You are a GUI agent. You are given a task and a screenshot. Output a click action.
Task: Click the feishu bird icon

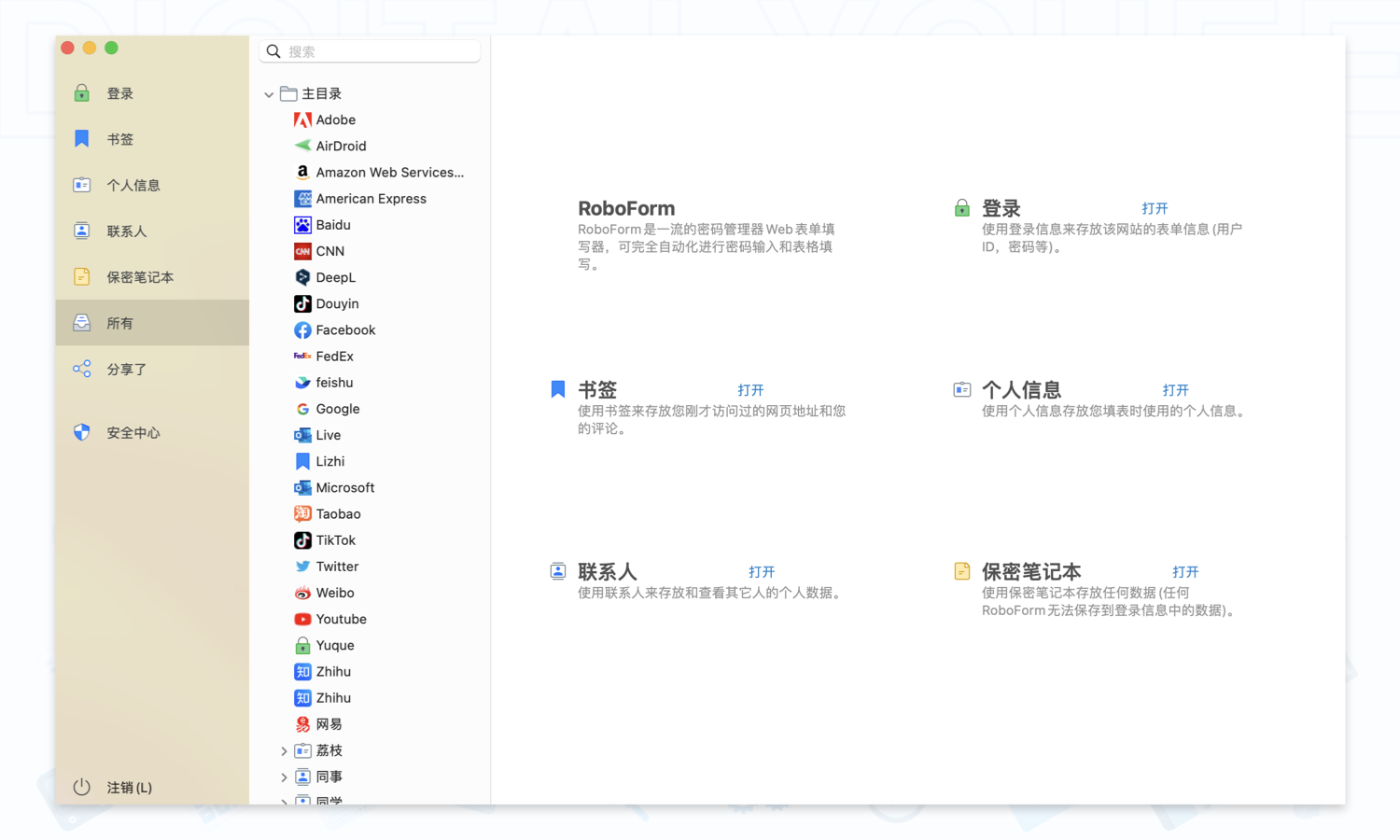coord(302,383)
